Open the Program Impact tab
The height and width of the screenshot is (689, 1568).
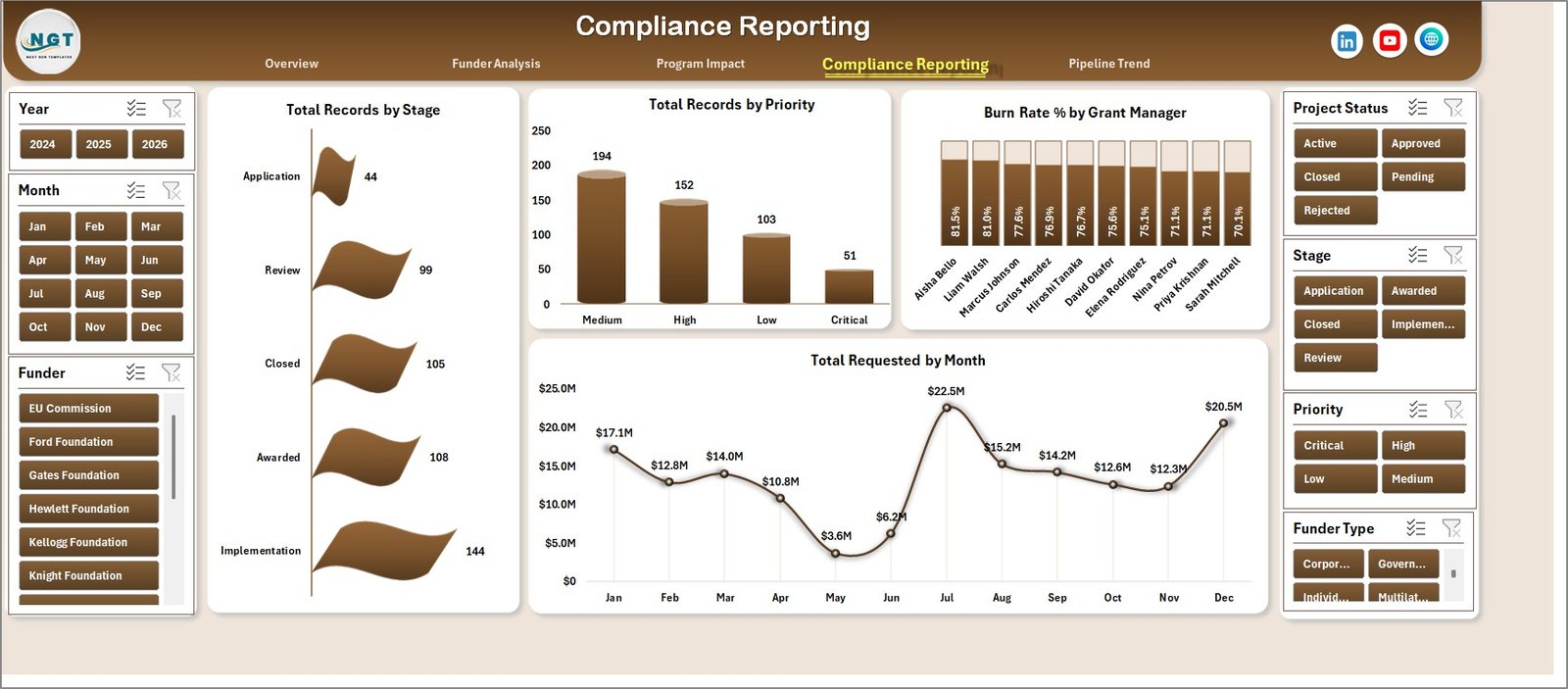701,64
